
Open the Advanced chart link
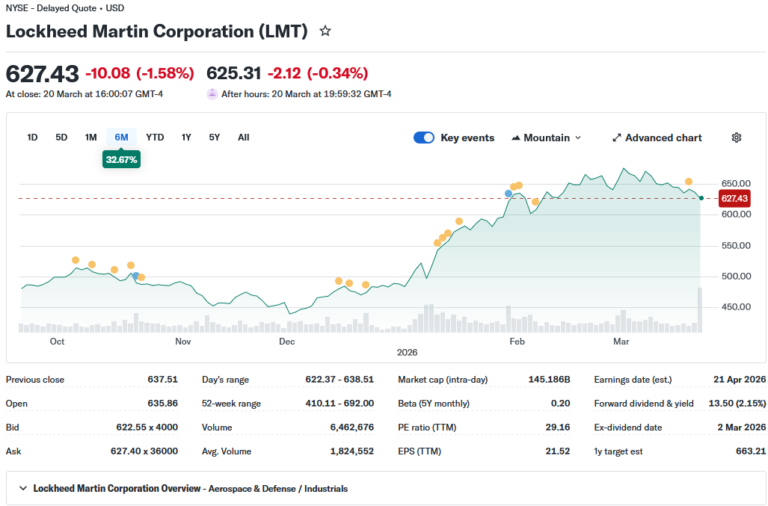663,138
